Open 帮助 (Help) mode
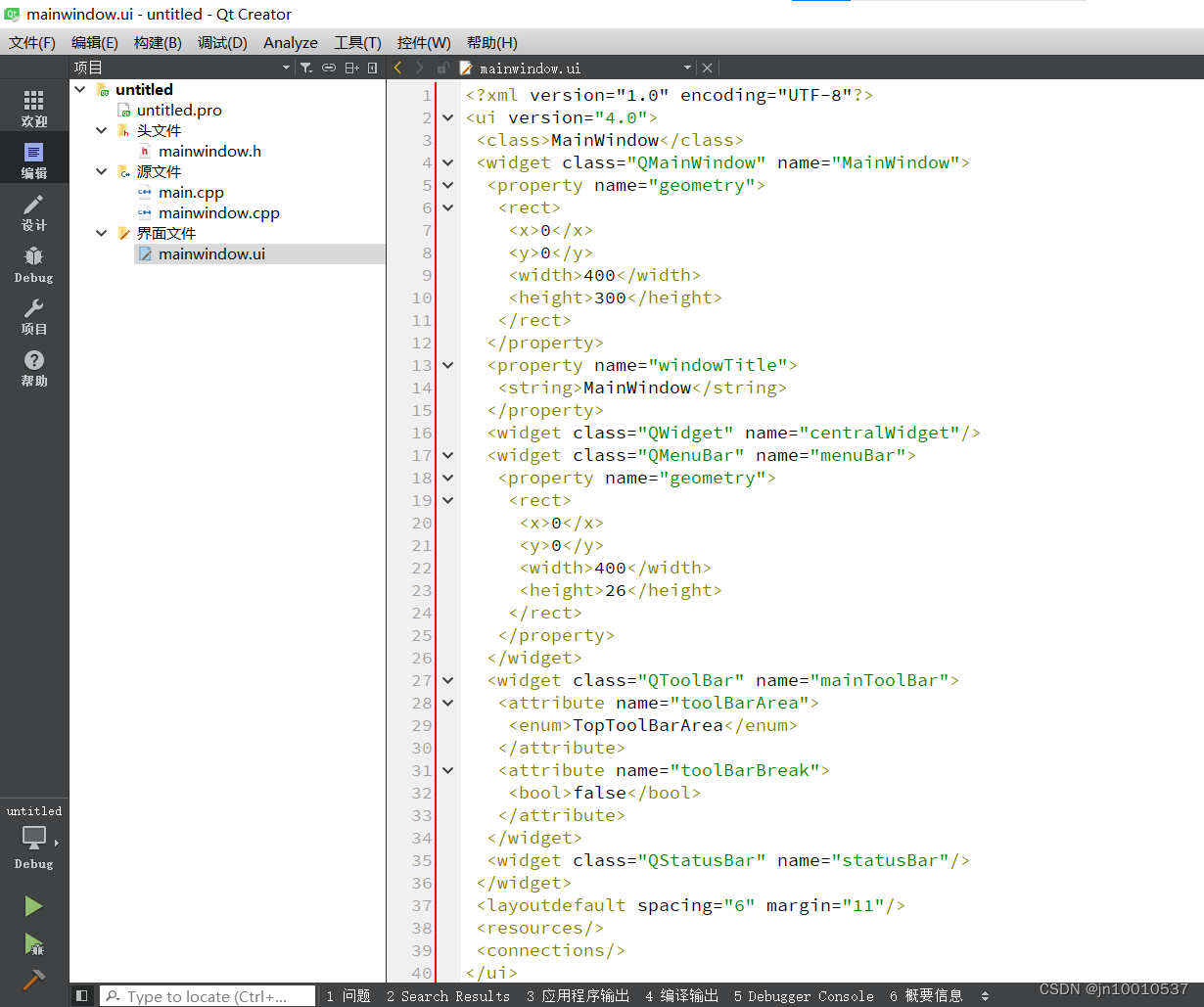 (34, 368)
